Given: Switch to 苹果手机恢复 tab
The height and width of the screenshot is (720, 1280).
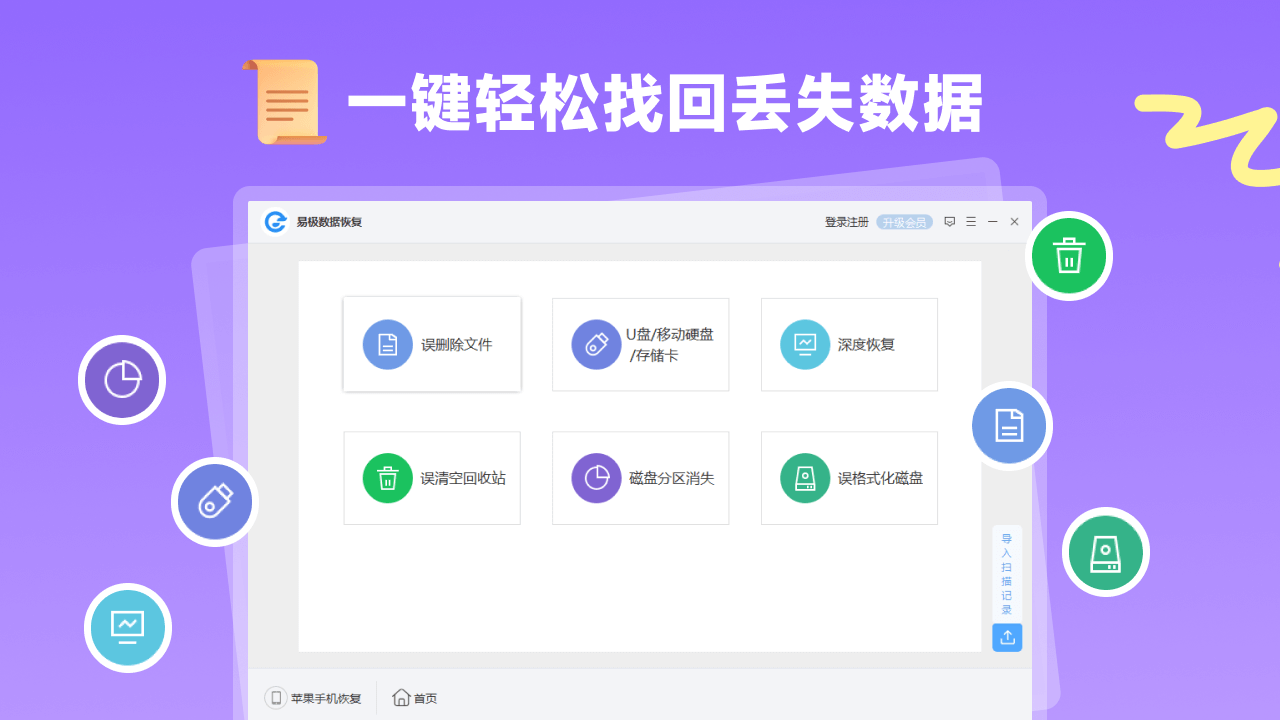Looking at the screenshot, I should (314, 698).
